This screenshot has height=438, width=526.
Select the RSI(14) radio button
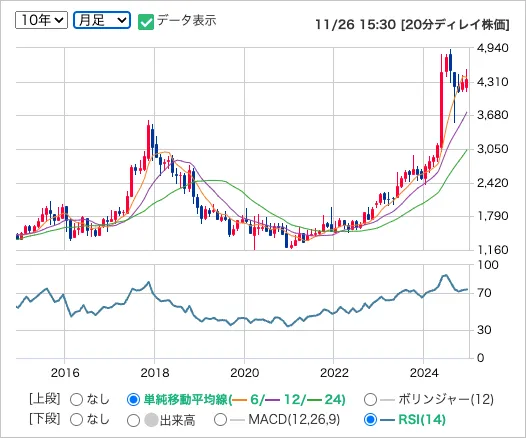370,420
